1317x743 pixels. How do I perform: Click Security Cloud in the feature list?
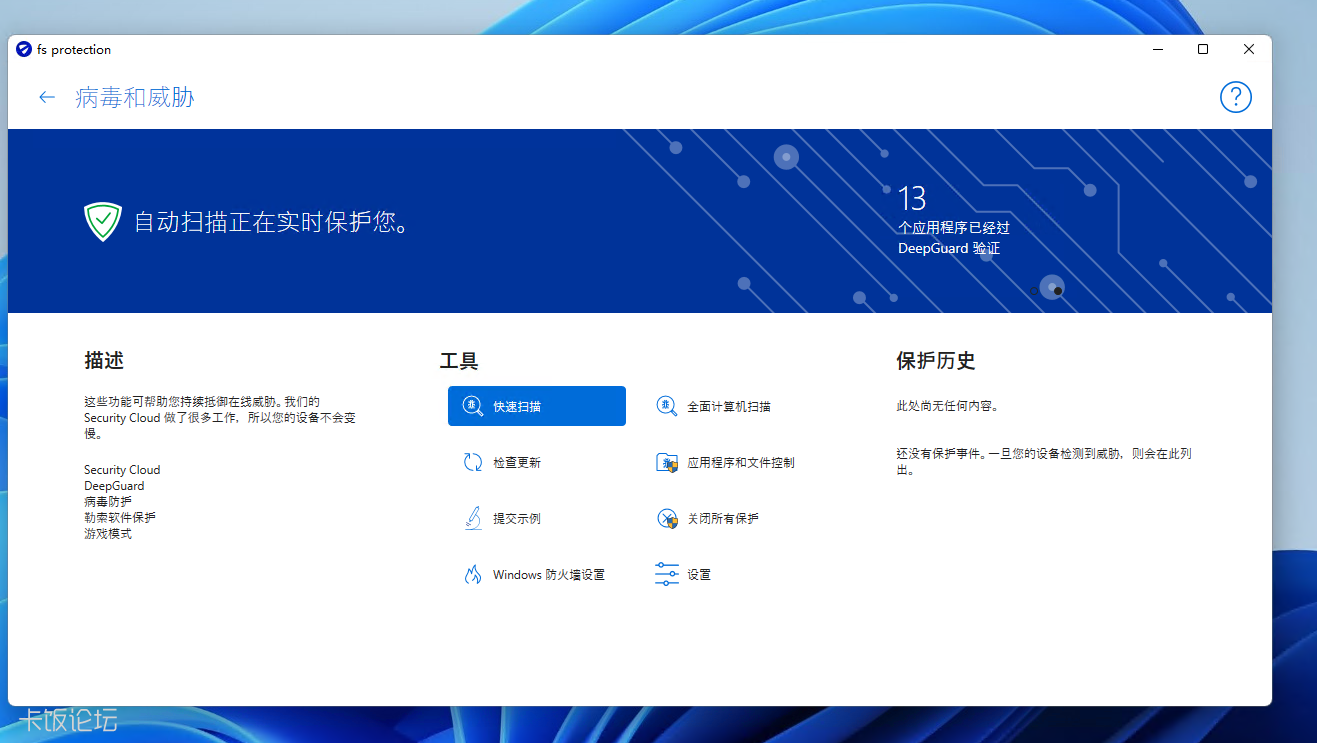[121, 469]
